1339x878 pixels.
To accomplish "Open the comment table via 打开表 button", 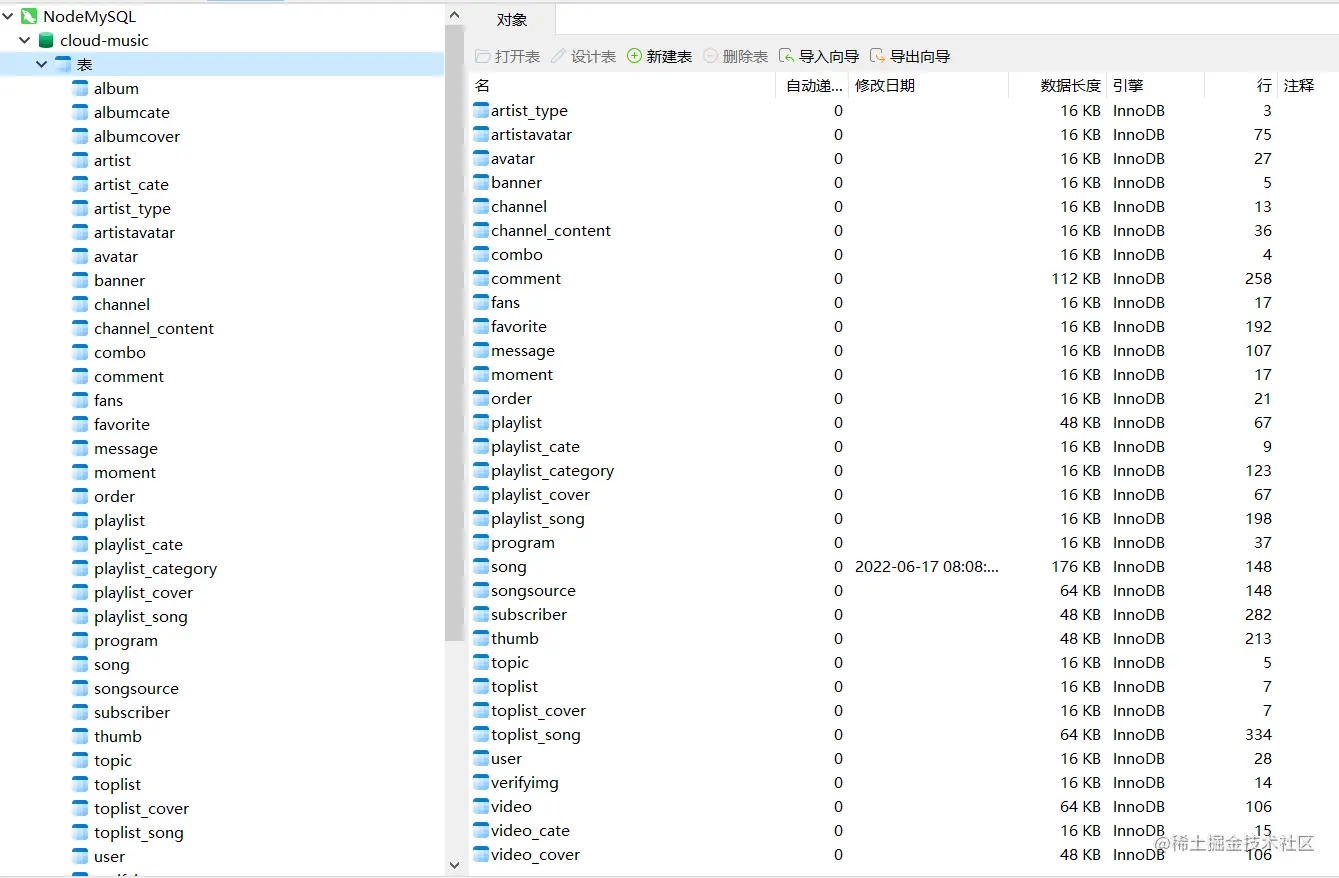I will point(505,56).
